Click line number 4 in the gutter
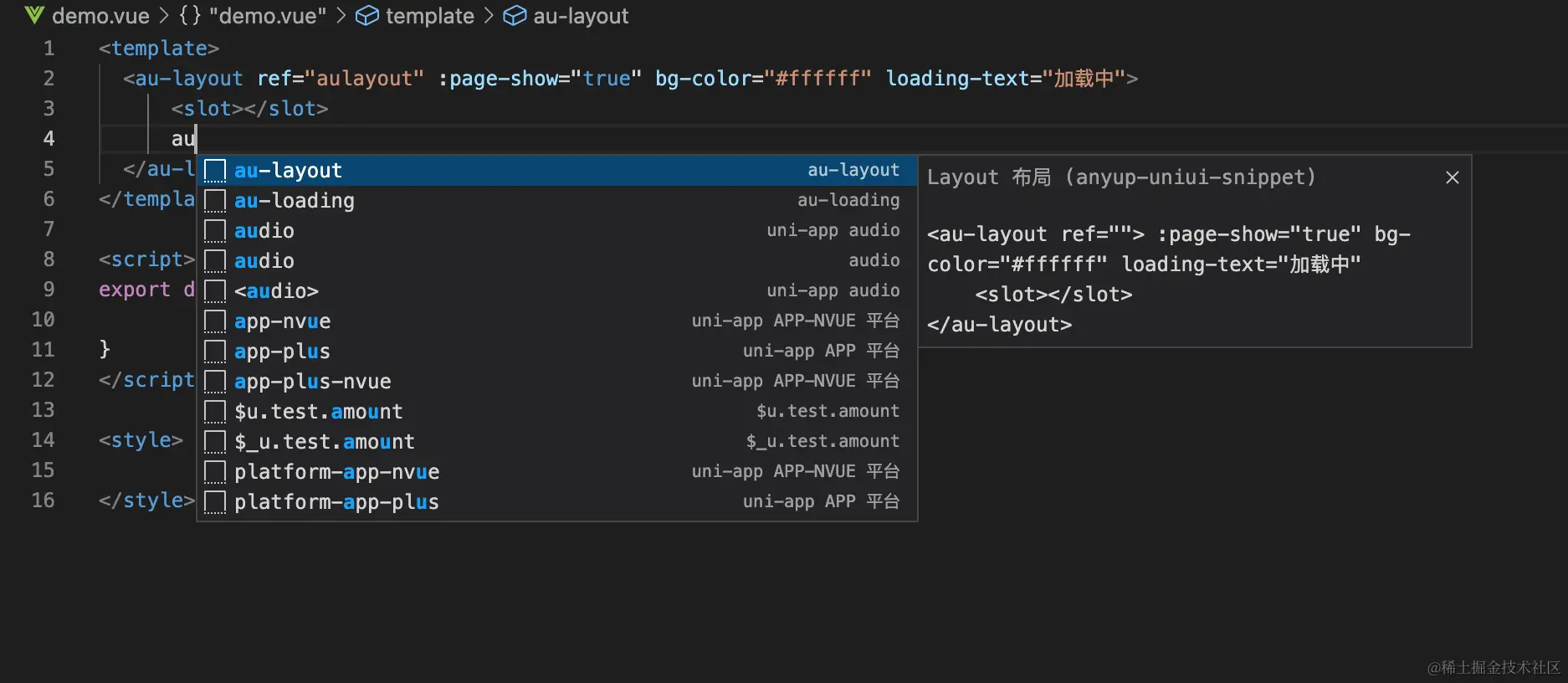 pos(49,139)
